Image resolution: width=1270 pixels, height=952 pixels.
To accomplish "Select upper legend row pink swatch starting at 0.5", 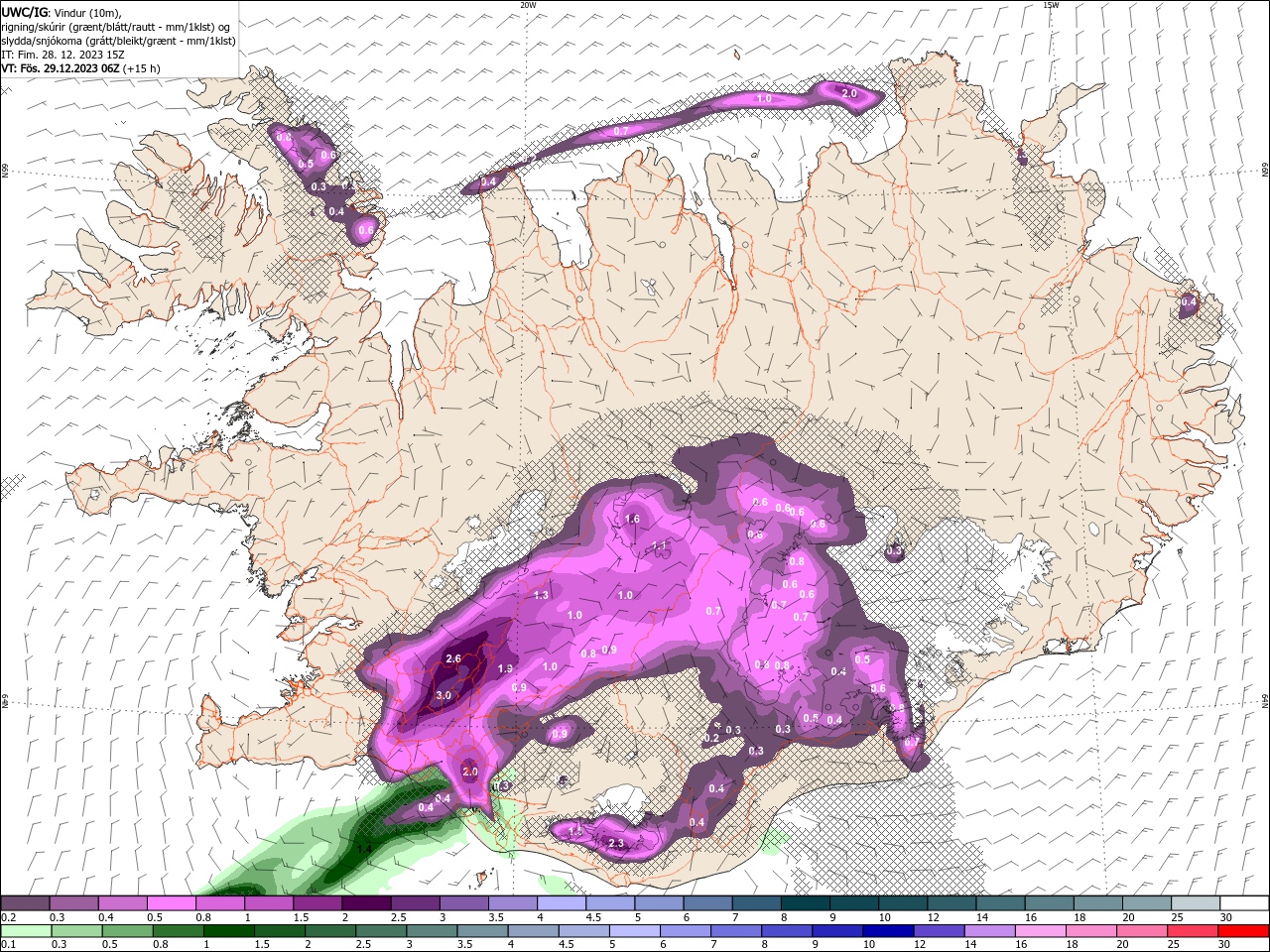I will [171, 902].
